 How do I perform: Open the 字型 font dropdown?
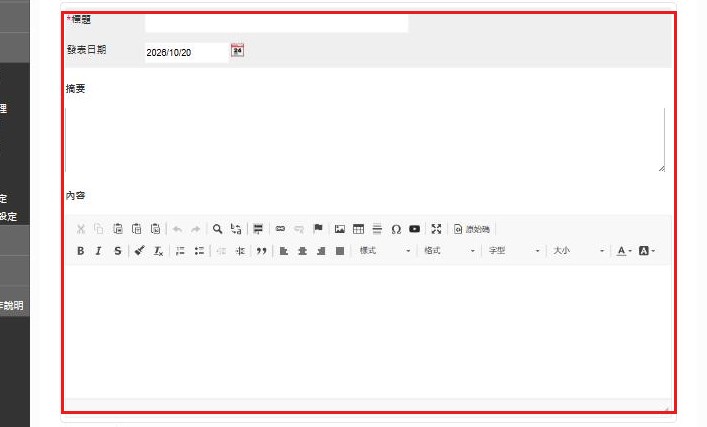(x=514, y=251)
